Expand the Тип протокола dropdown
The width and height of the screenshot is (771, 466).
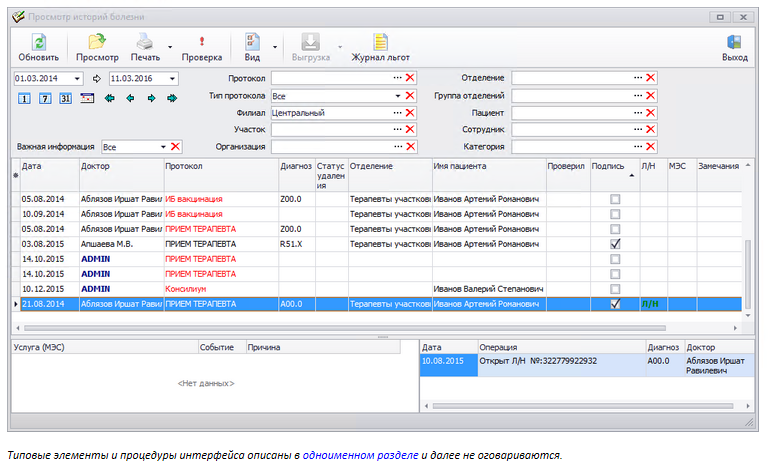pos(397,96)
